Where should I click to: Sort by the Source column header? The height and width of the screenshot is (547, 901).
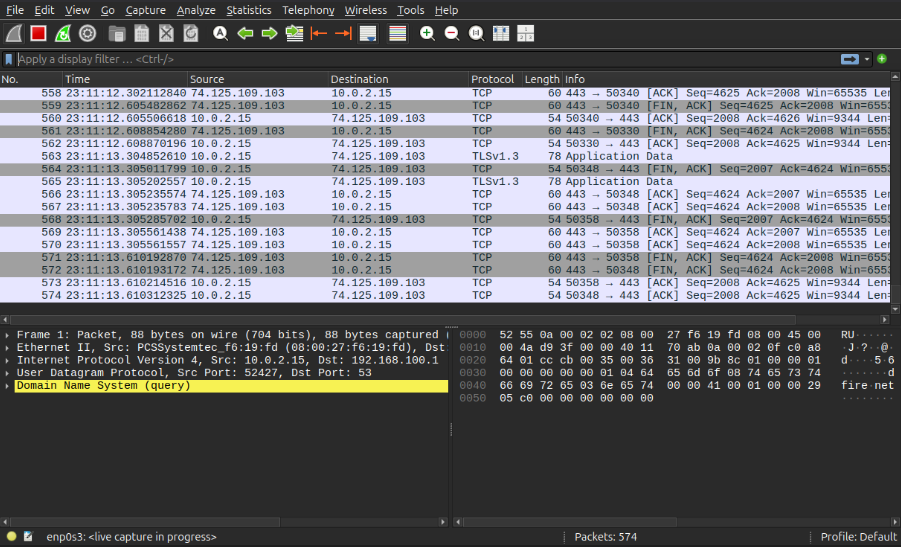click(258, 79)
